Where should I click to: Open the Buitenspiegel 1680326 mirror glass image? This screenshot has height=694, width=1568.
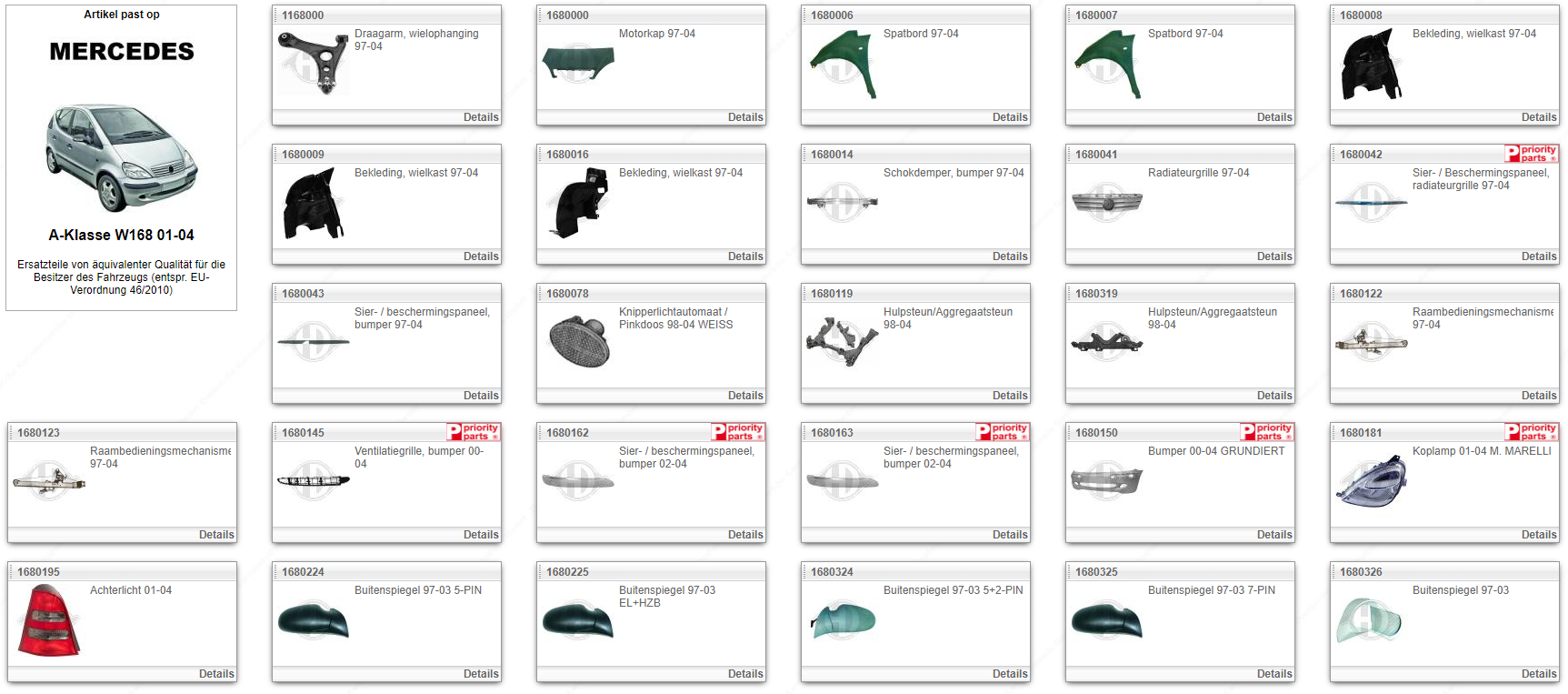point(1370,620)
